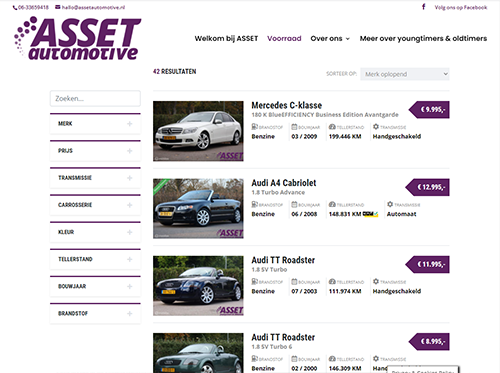Open Meer over youngtimers & oldtimers
The image size is (500, 373).
click(x=423, y=39)
